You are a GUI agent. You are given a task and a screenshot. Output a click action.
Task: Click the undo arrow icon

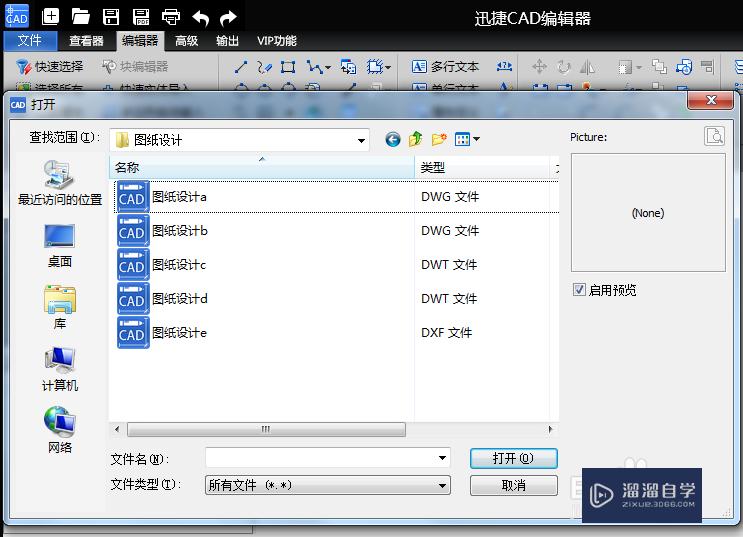200,18
